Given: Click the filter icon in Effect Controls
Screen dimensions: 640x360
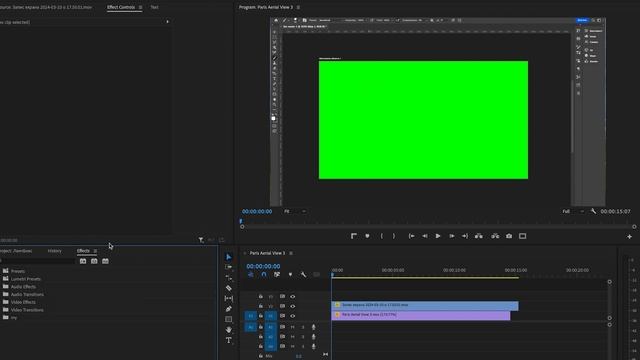Looking at the screenshot, I should coord(201,240).
